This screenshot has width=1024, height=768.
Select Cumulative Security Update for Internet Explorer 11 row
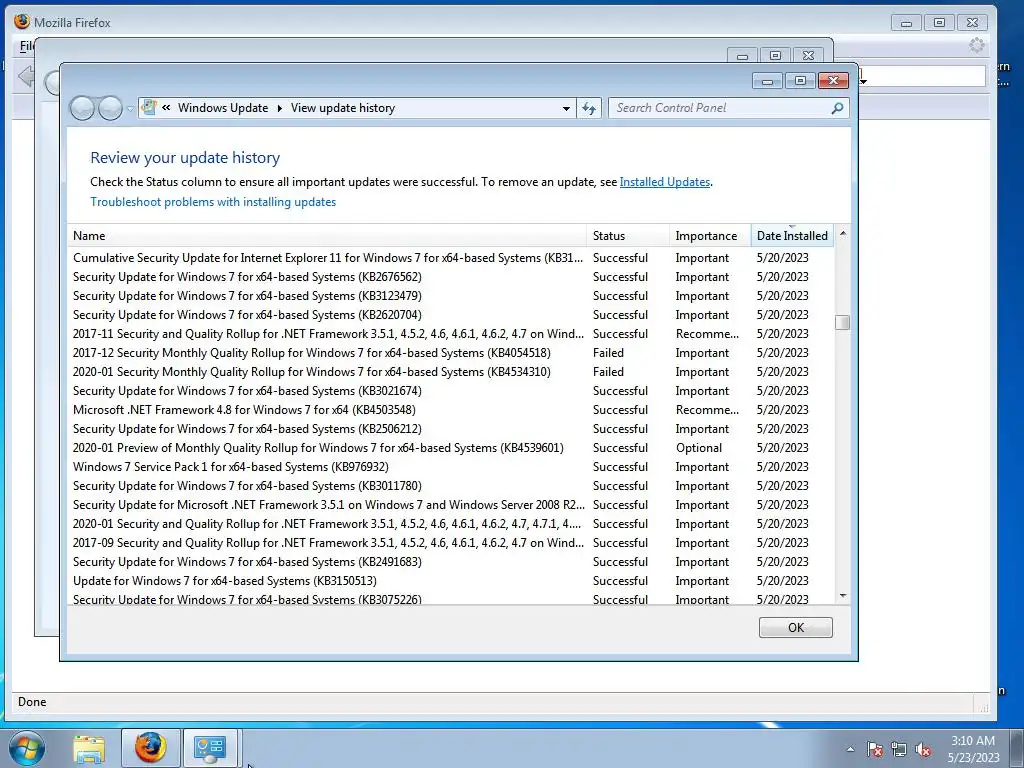(x=451, y=258)
